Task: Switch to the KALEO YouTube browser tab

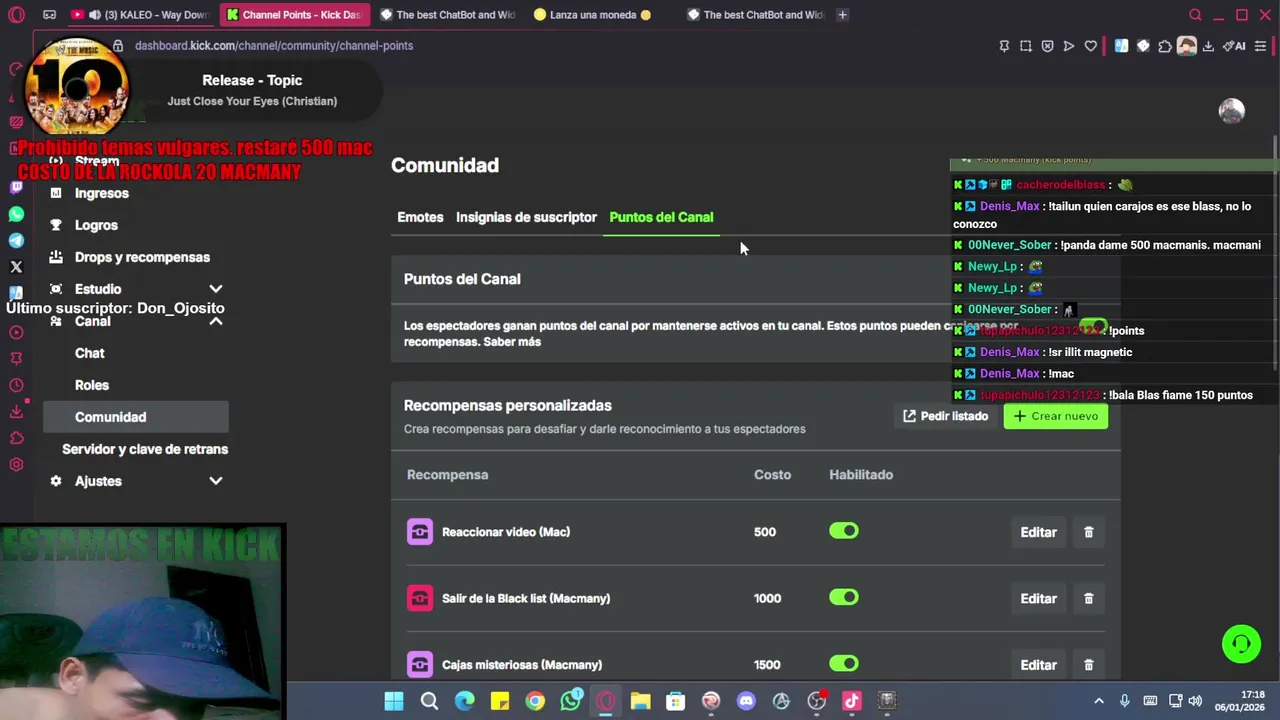Action: click(x=140, y=15)
